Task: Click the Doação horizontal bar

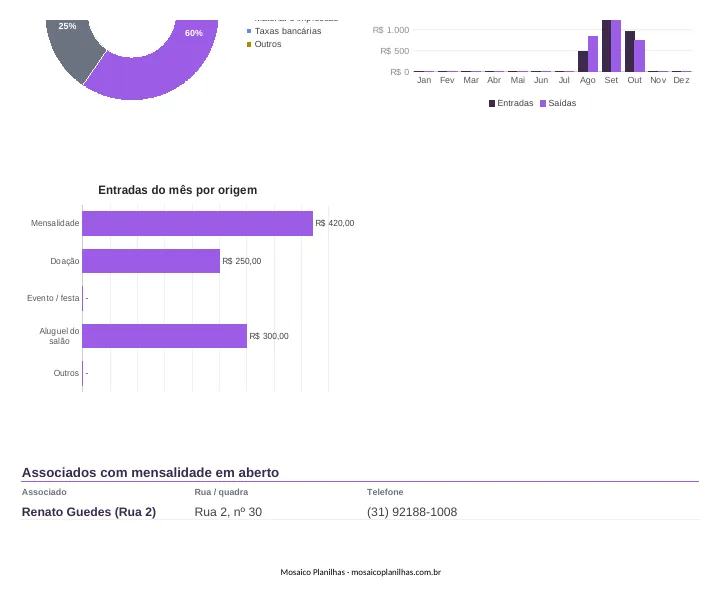Action: 151,261
